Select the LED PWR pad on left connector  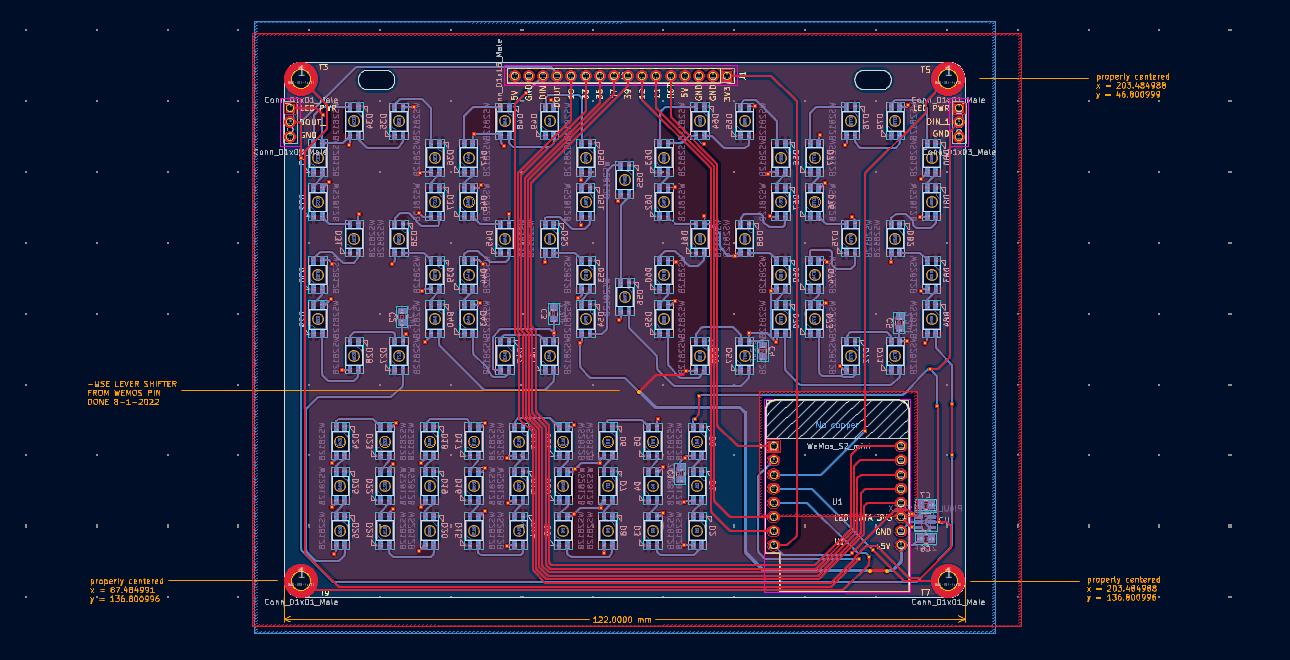[290, 108]
